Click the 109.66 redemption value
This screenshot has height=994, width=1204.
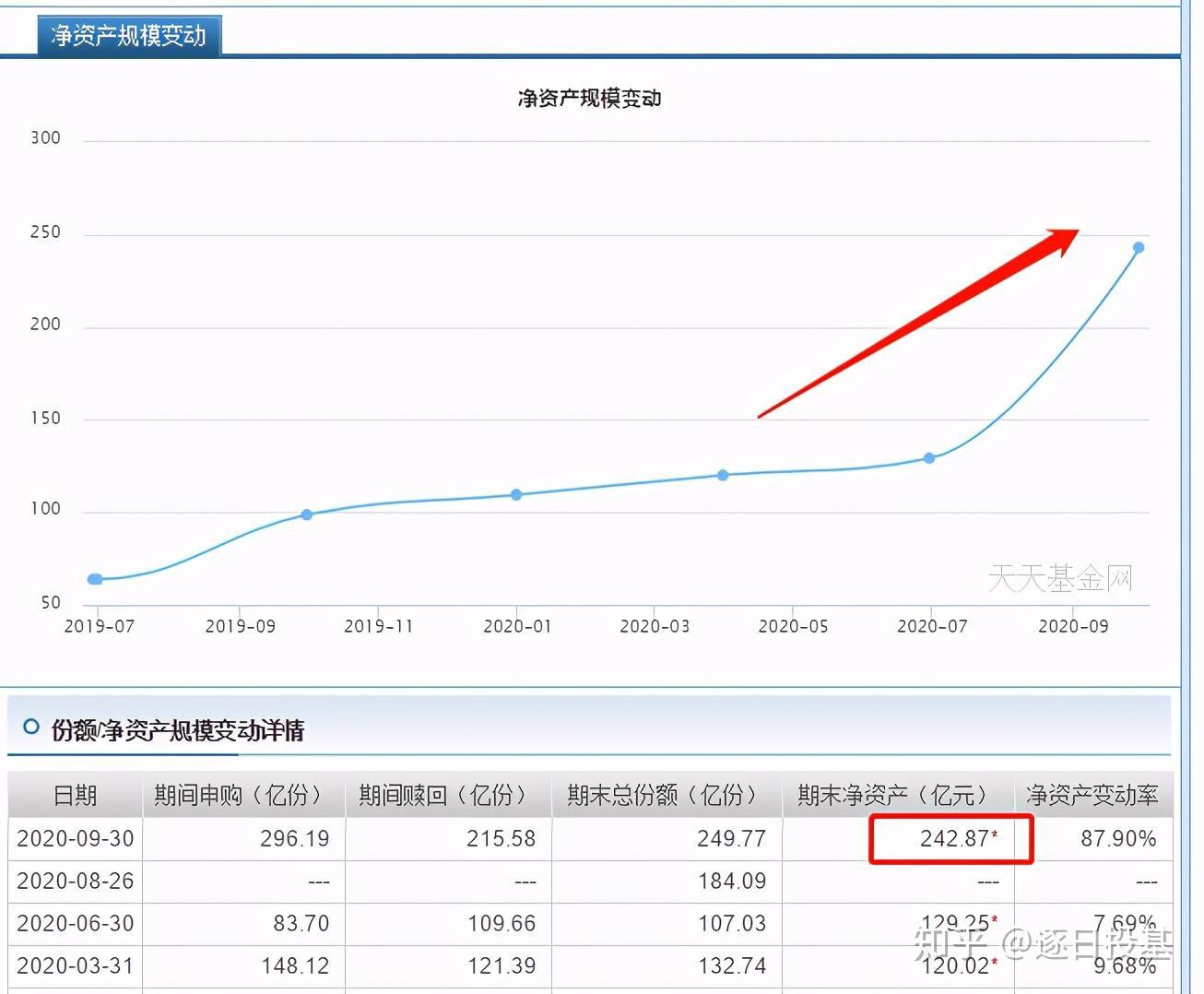click(502, 924)
